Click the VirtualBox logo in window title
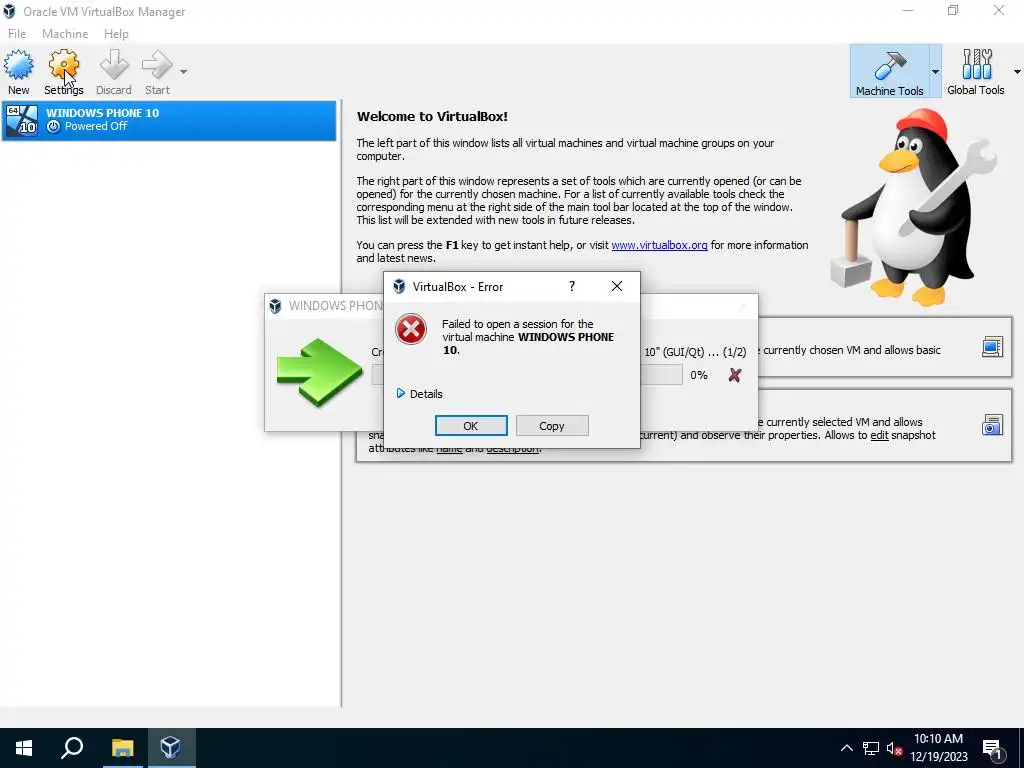1024x768 pixels. click(x=9, y=11)
